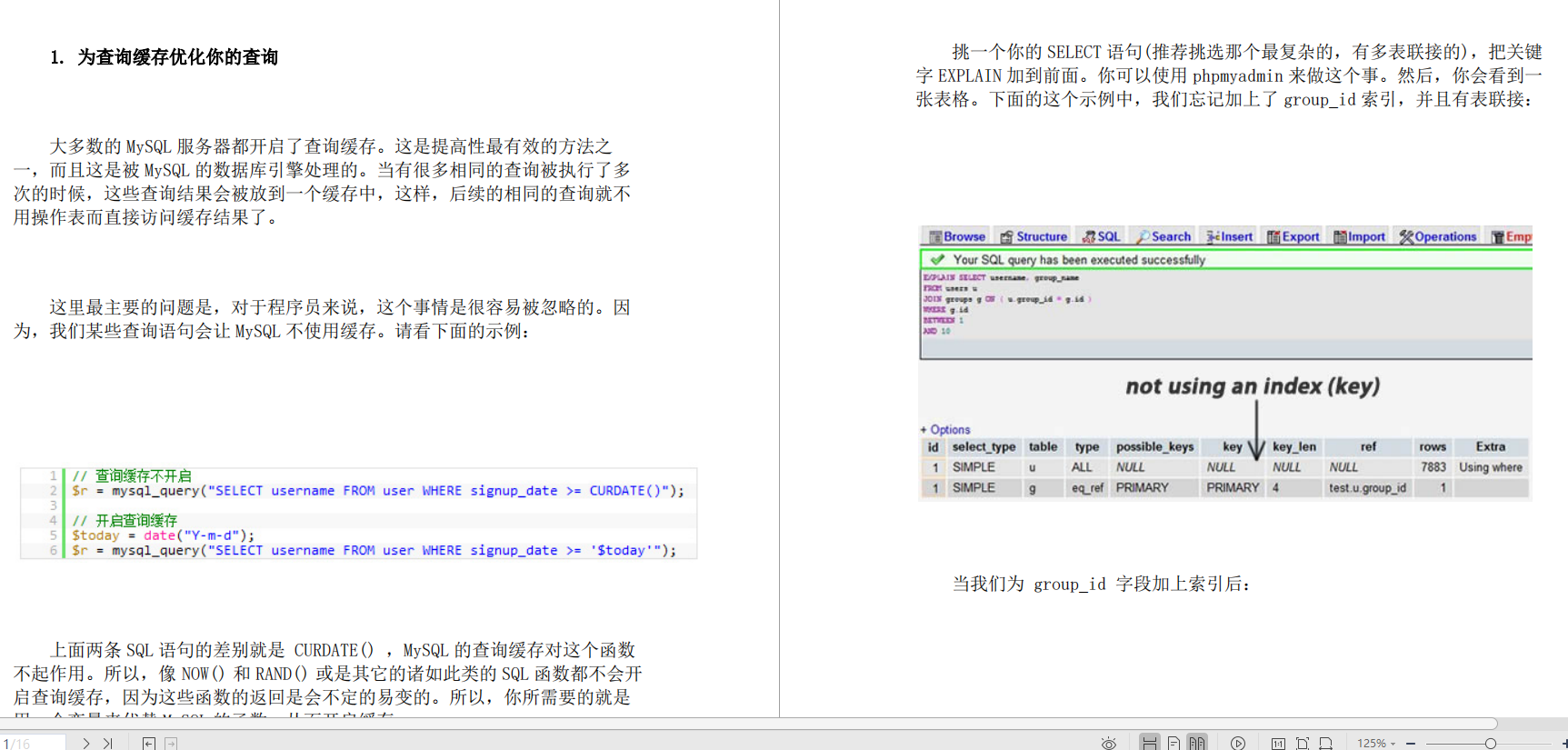Click the back to previous view icon
The width and height of the screenshot is (1568, 750).
(149, 743)
